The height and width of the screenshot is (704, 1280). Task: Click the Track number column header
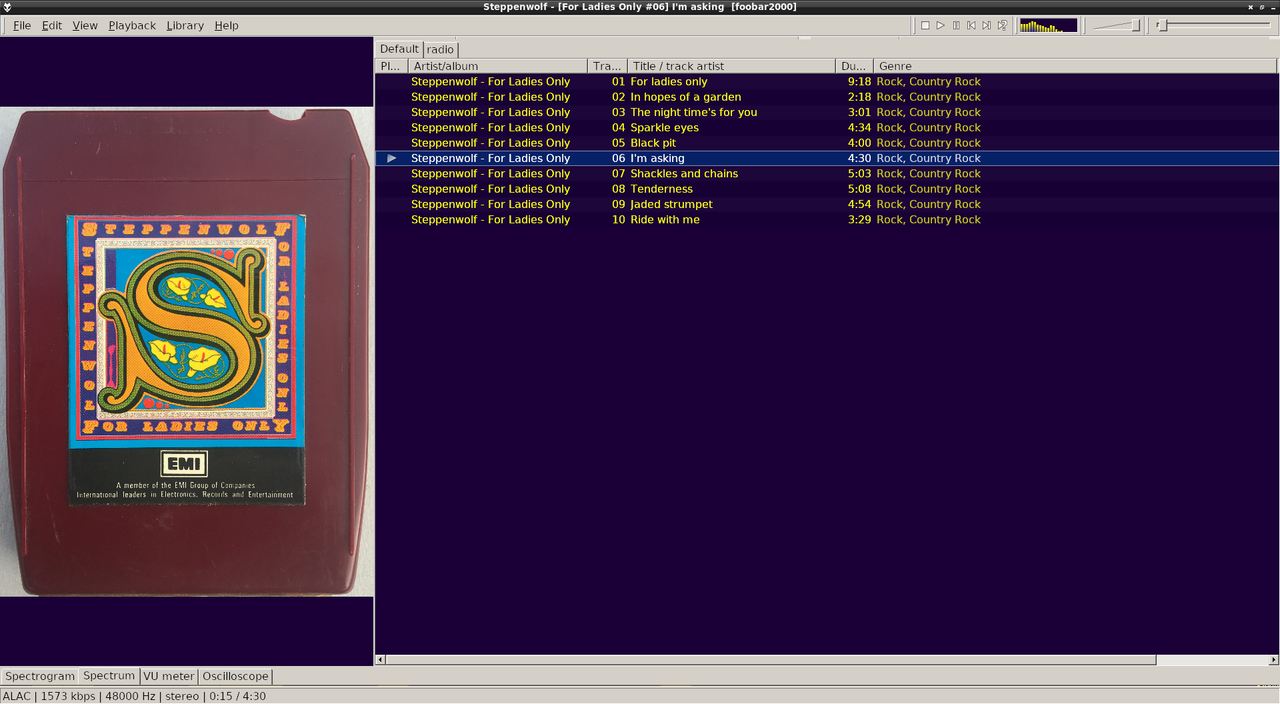tap(607, 66)
